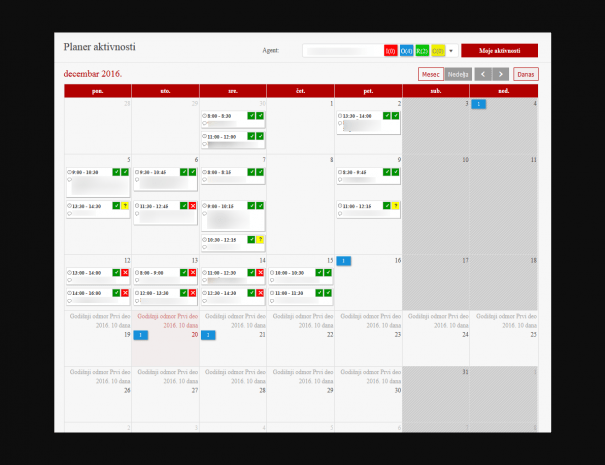Click the Moje aktivnosti button

499,50
